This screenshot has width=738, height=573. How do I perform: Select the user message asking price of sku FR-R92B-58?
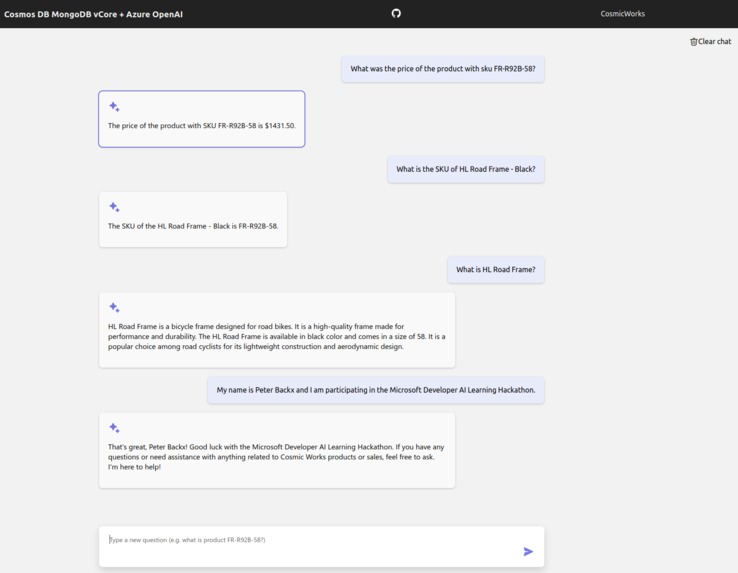(443, 69)
